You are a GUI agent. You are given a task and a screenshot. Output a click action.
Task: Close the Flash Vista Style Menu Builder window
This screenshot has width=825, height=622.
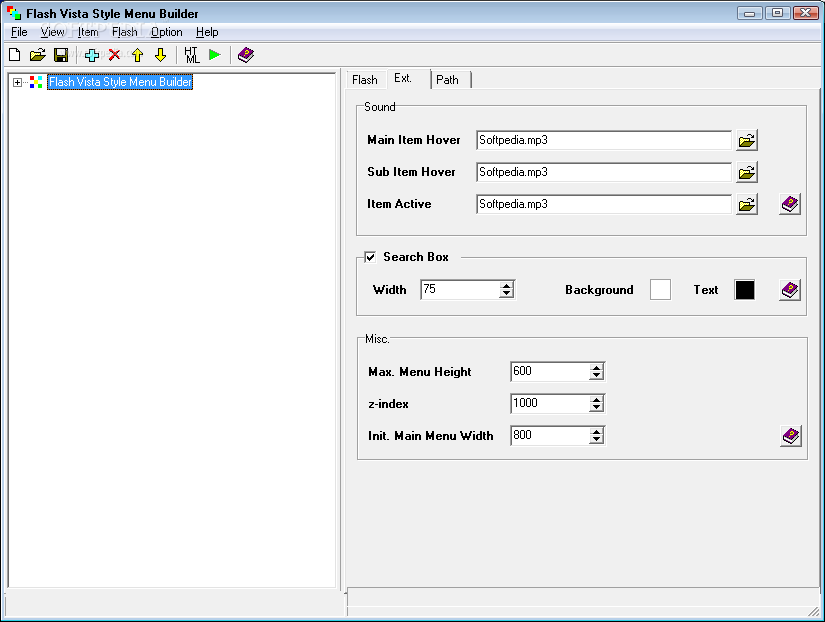click(x=806, y=13)
